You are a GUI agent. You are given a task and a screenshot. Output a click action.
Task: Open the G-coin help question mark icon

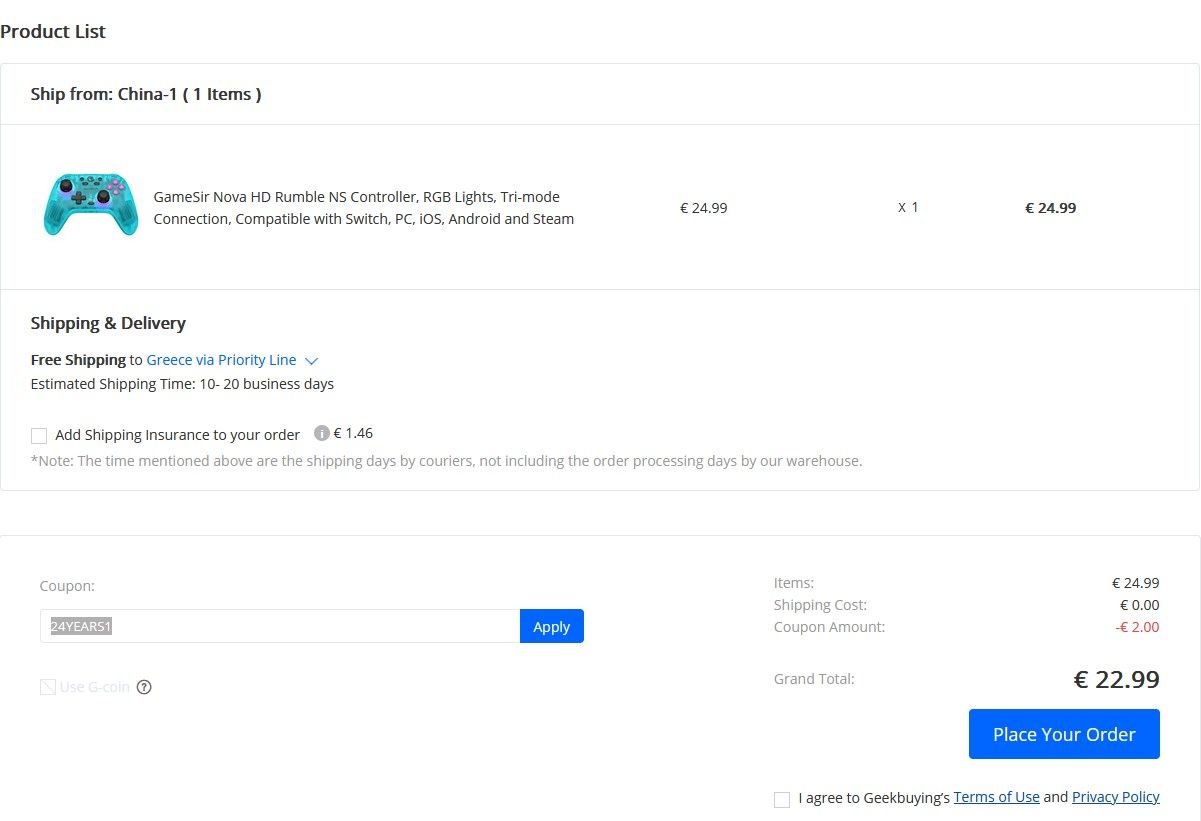click(144, 687)
